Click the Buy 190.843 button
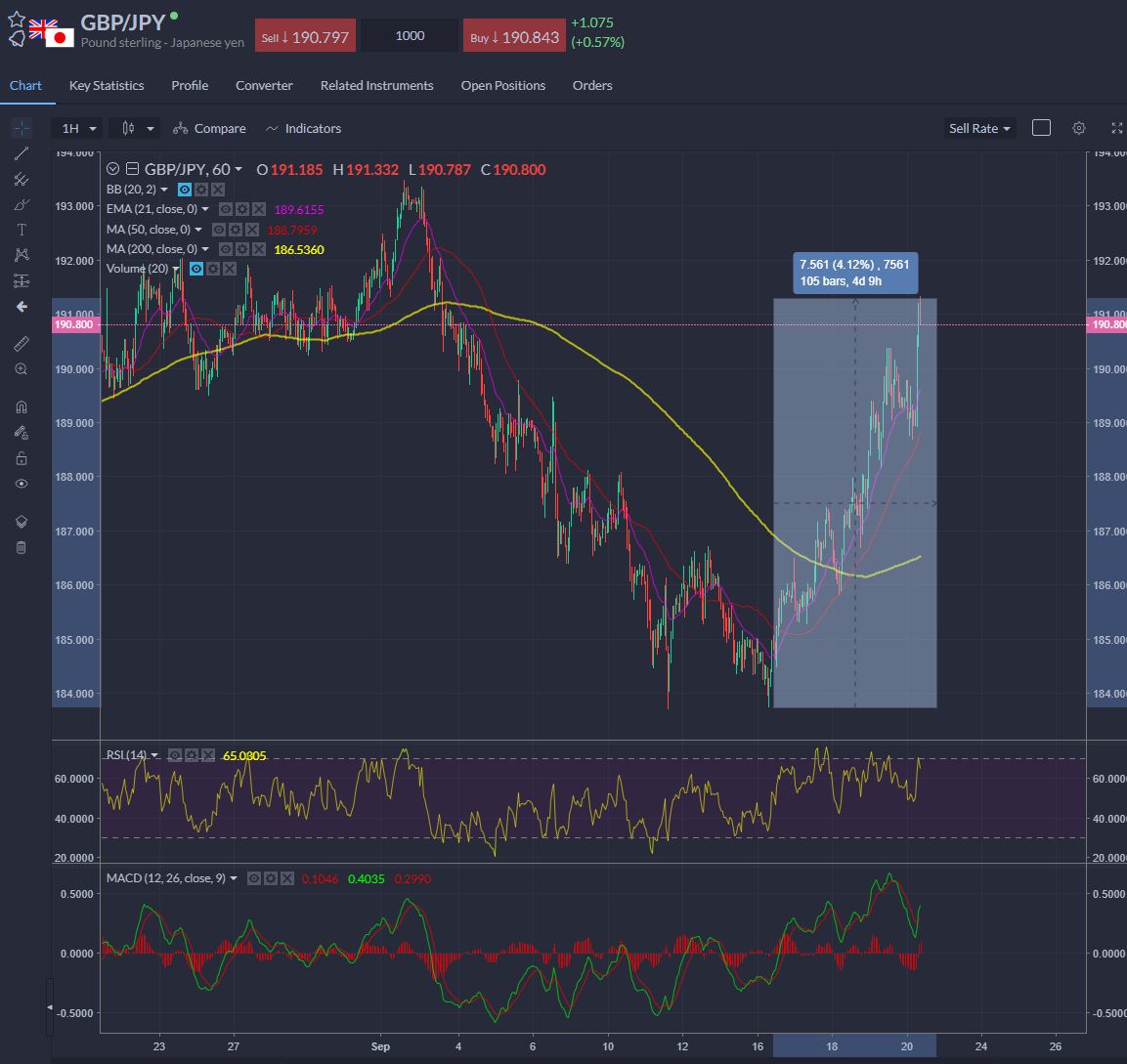This screenshot has height=1064, width=1127. tap(513, 37)
